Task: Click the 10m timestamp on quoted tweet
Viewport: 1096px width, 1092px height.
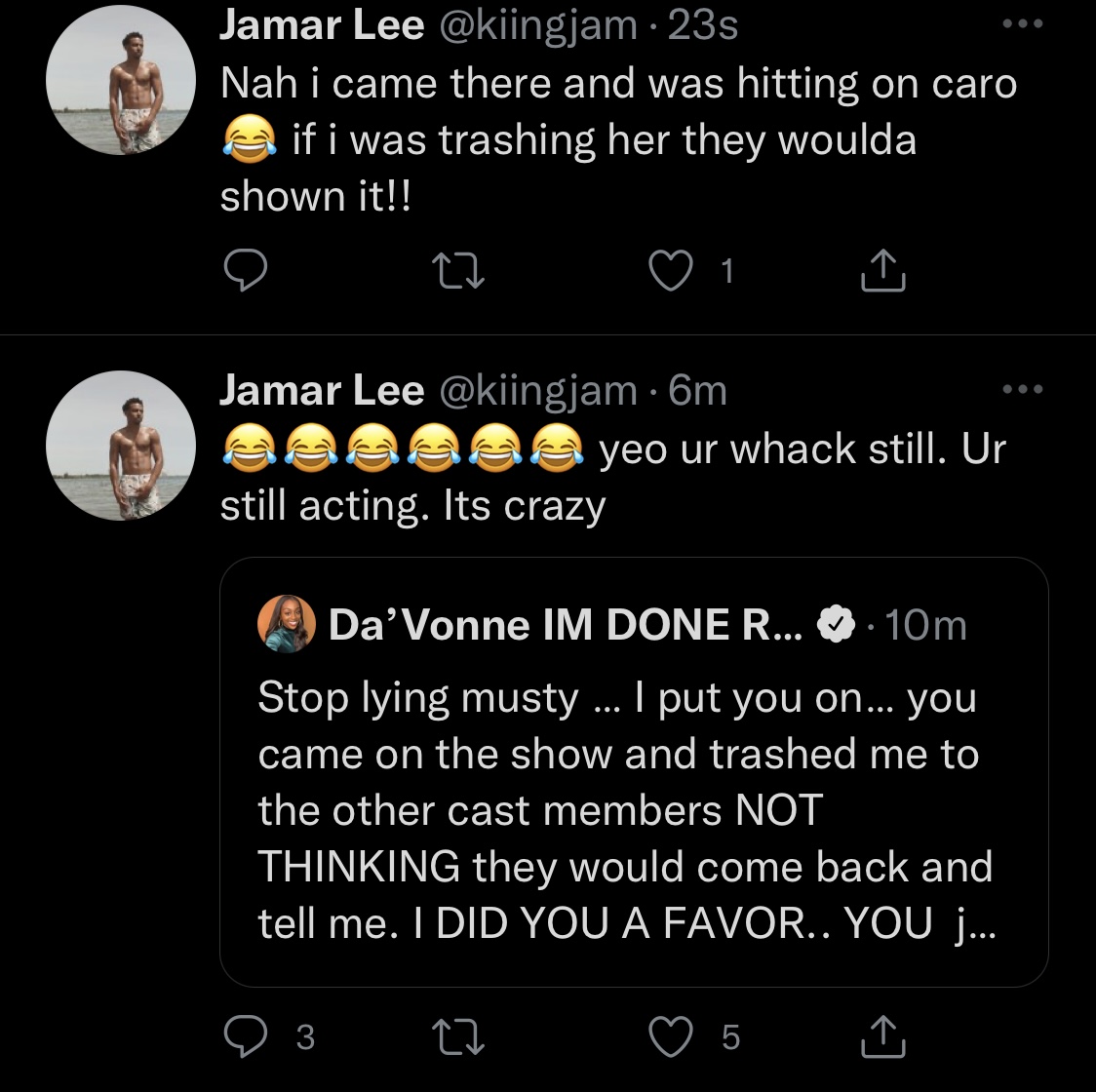Action: (925, 624)
